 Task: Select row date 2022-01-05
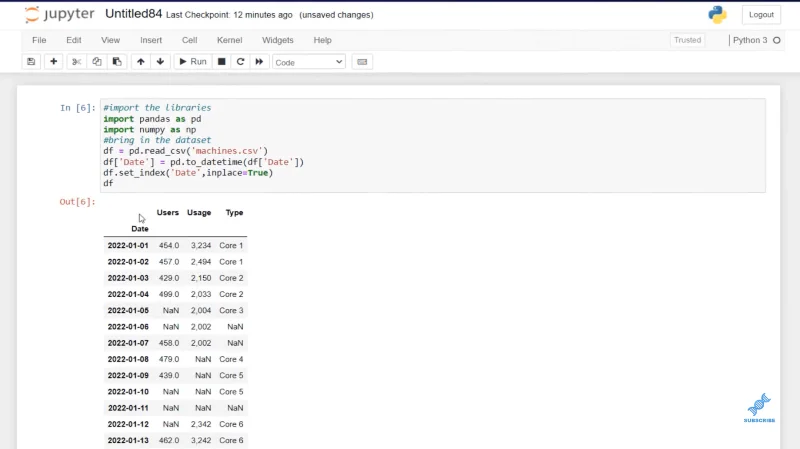[x=128, y=310]
